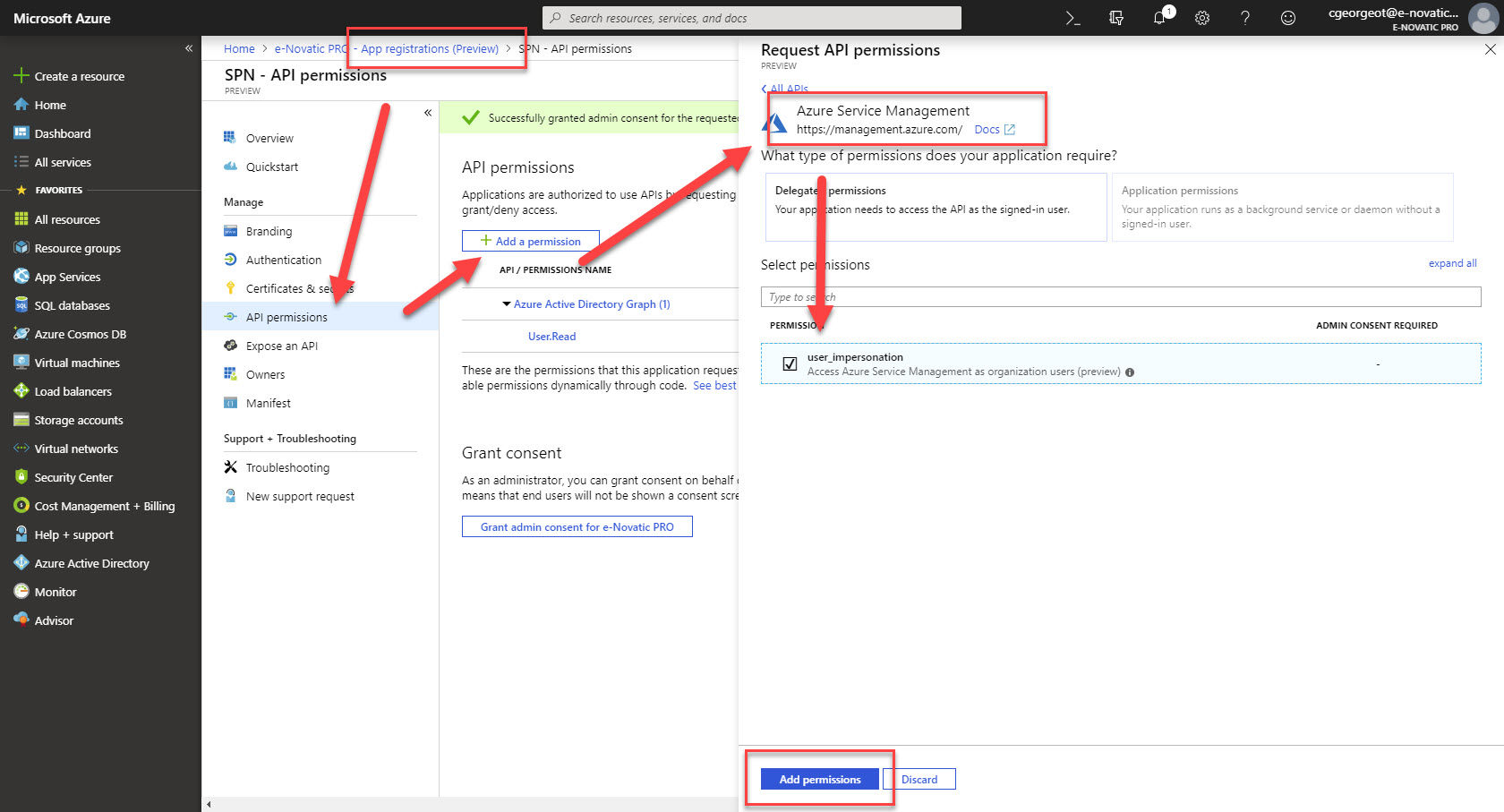This screenshot has width=1504, height=812.
Task: Click the top search resources field
Action: [752, 18]
